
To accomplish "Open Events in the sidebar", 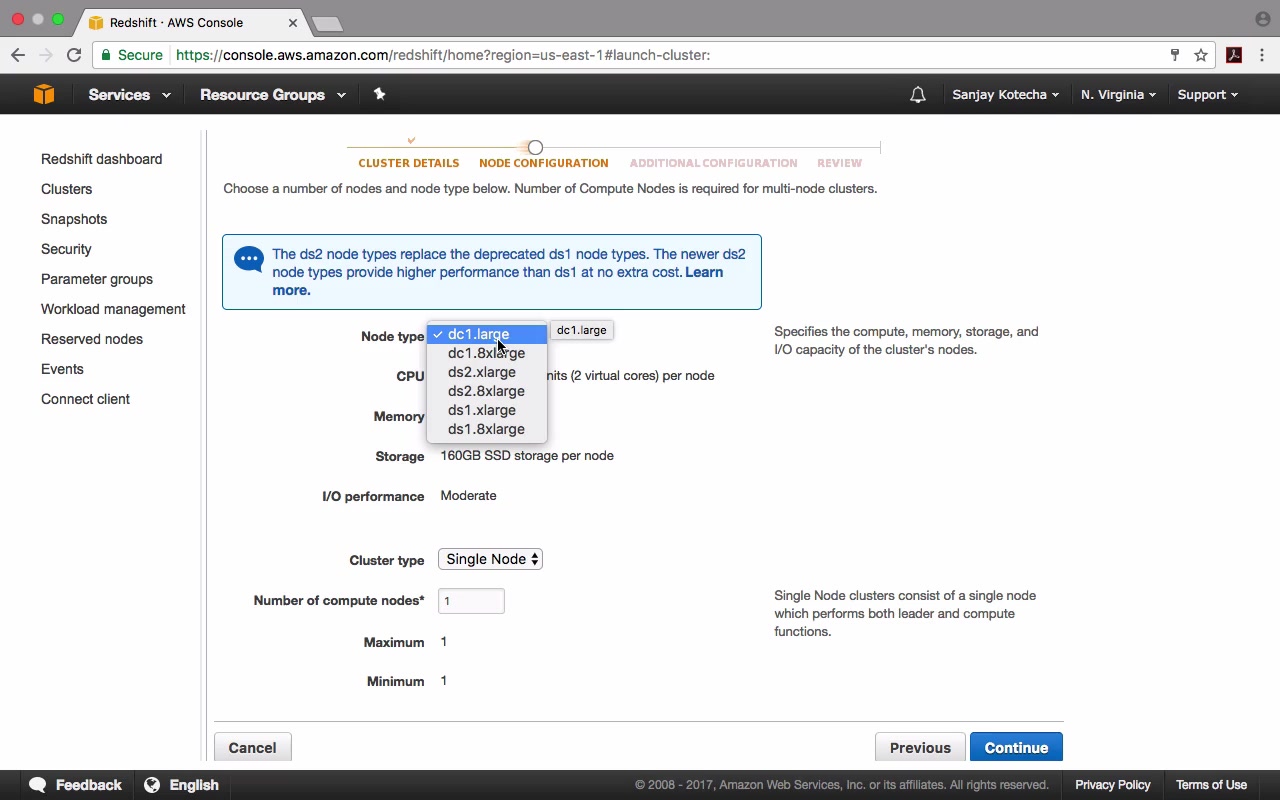I will coord(62,369).
